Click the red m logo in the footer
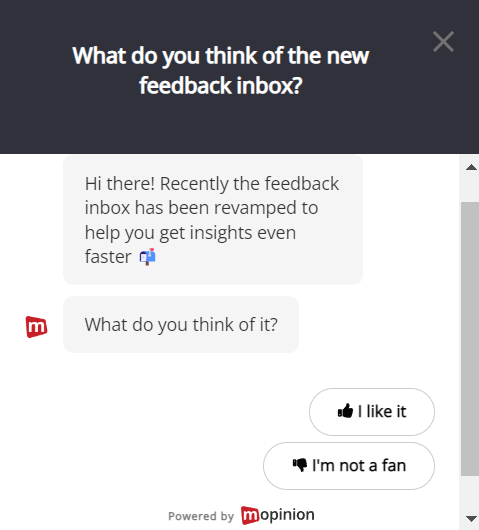Viewport: 479px width, 530px height. coord(250,515)
